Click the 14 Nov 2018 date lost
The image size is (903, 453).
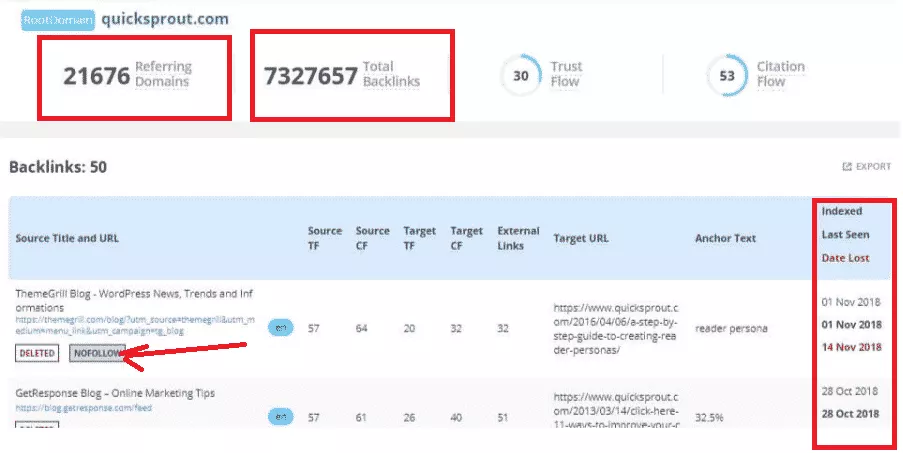pyautogui.click(x=851, y=347)
